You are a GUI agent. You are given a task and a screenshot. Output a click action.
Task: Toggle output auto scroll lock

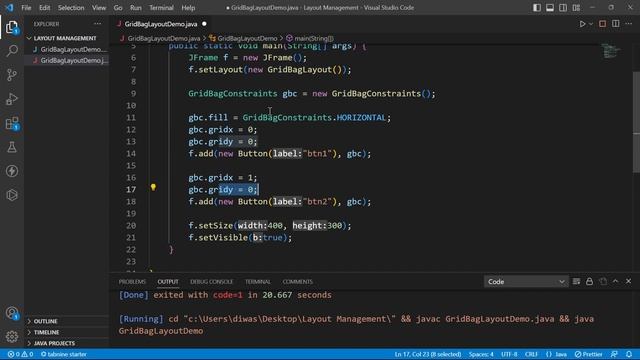[589, 282]
